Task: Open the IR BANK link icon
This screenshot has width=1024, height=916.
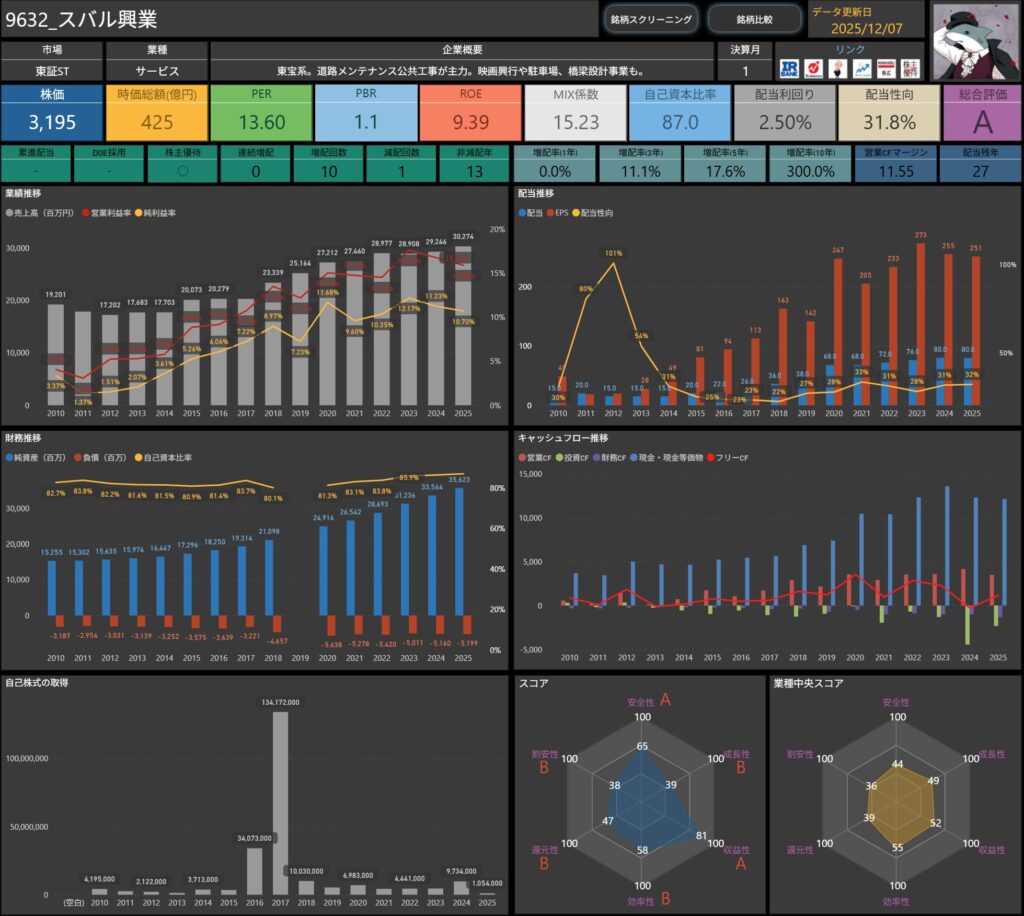Action: (x=789, y=68)
